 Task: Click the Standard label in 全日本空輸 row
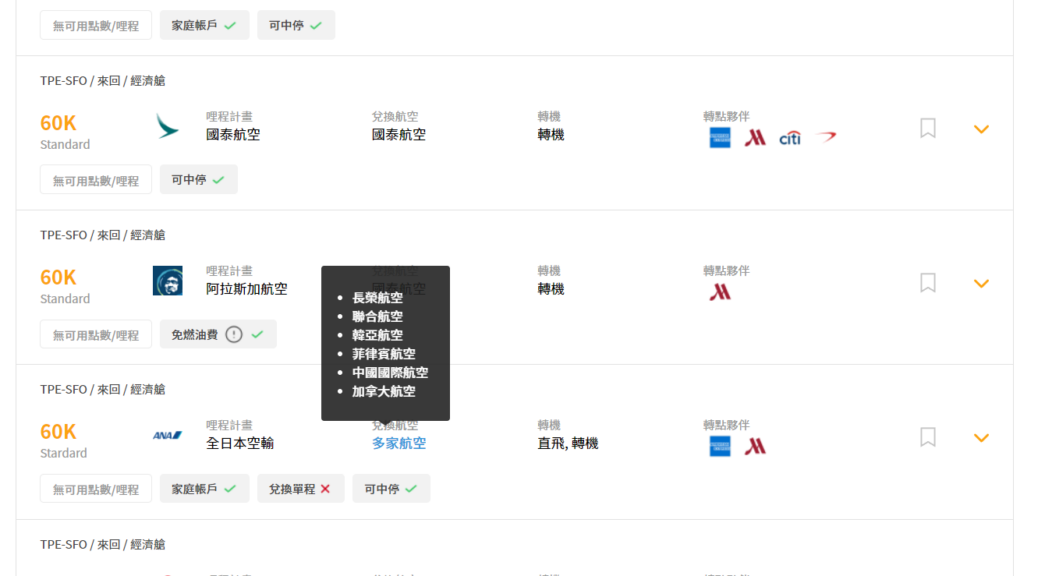pos(64,453)
